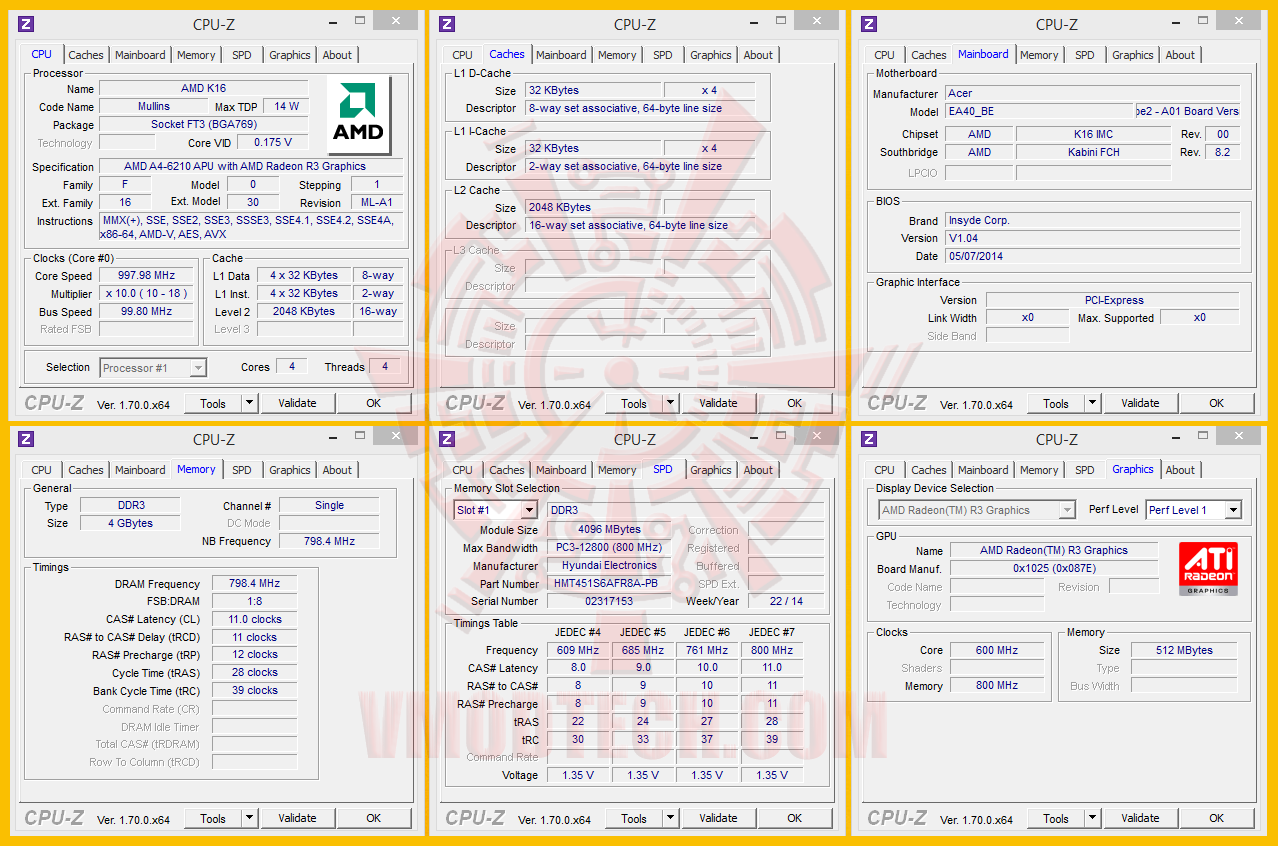Image resolution: width=1278 pixels, height=846 pixels.
Task: Click the CPU-Z title icon in Caches window
Action: (x=447, y=24)
